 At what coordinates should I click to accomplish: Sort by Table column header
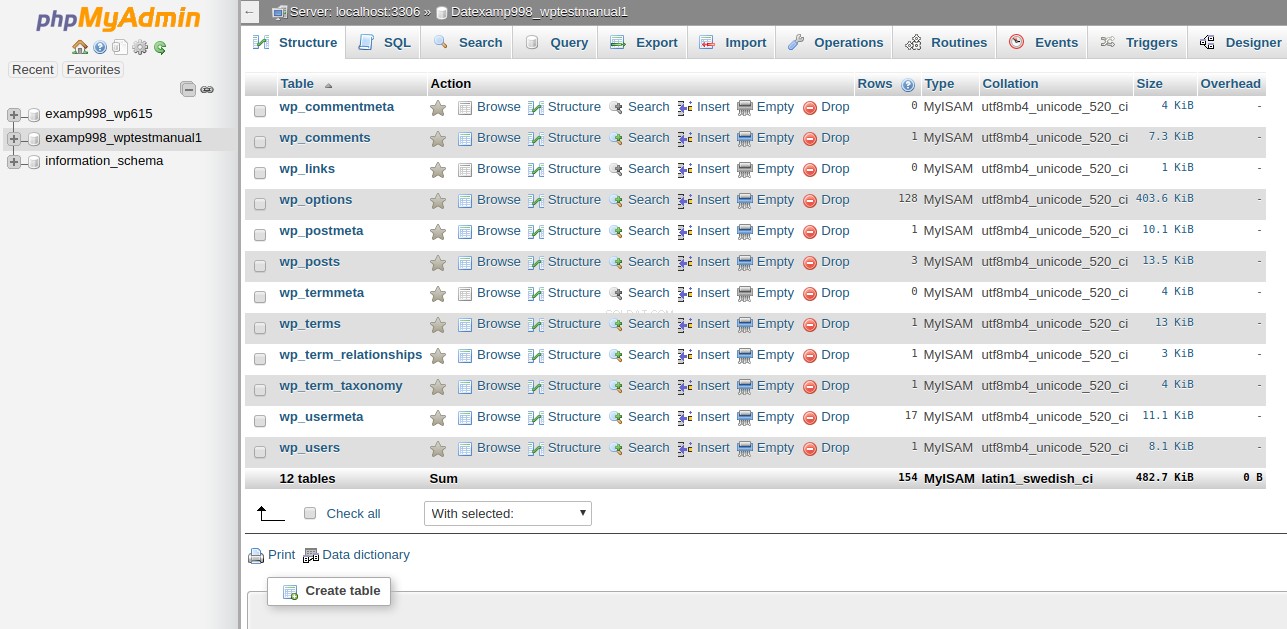tap(297, 84)
